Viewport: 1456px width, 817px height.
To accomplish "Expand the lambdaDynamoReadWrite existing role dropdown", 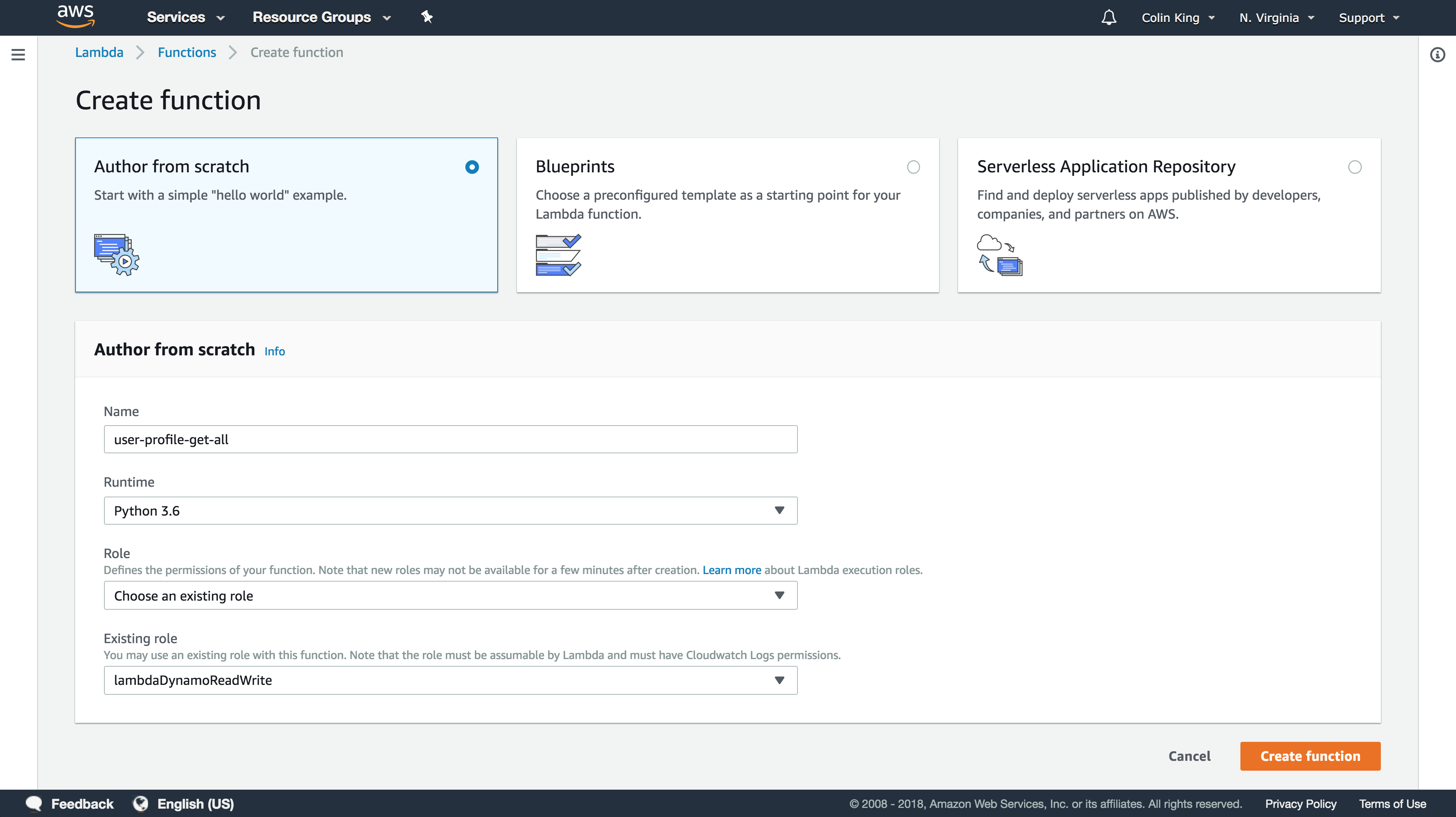I will click(x=451, y=680).
